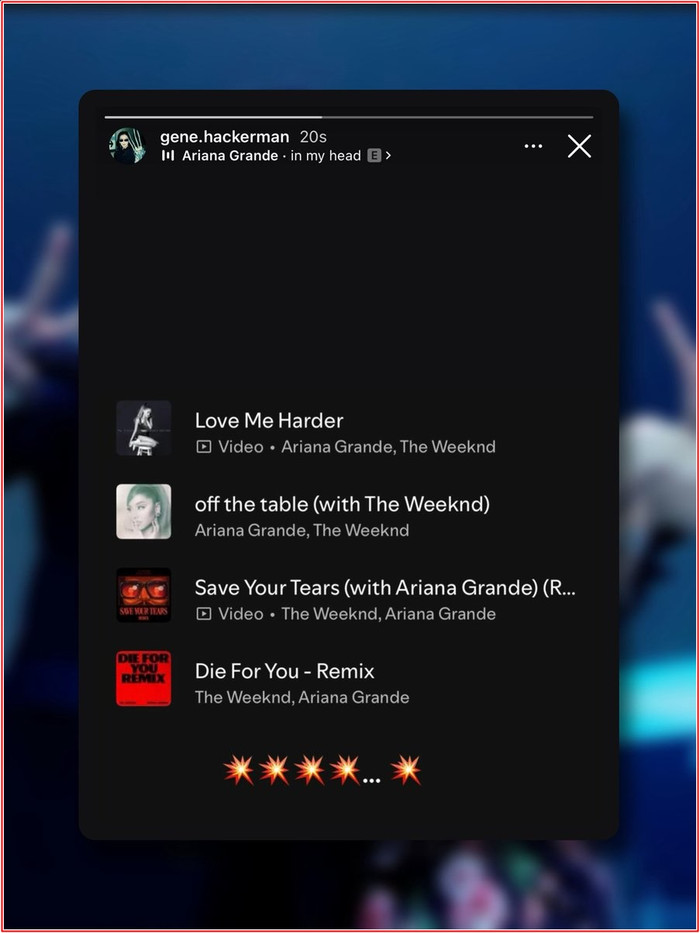Select Die For You - Remix title
The width and height of the screenshot is (700, 933).
tap(285, 671)
